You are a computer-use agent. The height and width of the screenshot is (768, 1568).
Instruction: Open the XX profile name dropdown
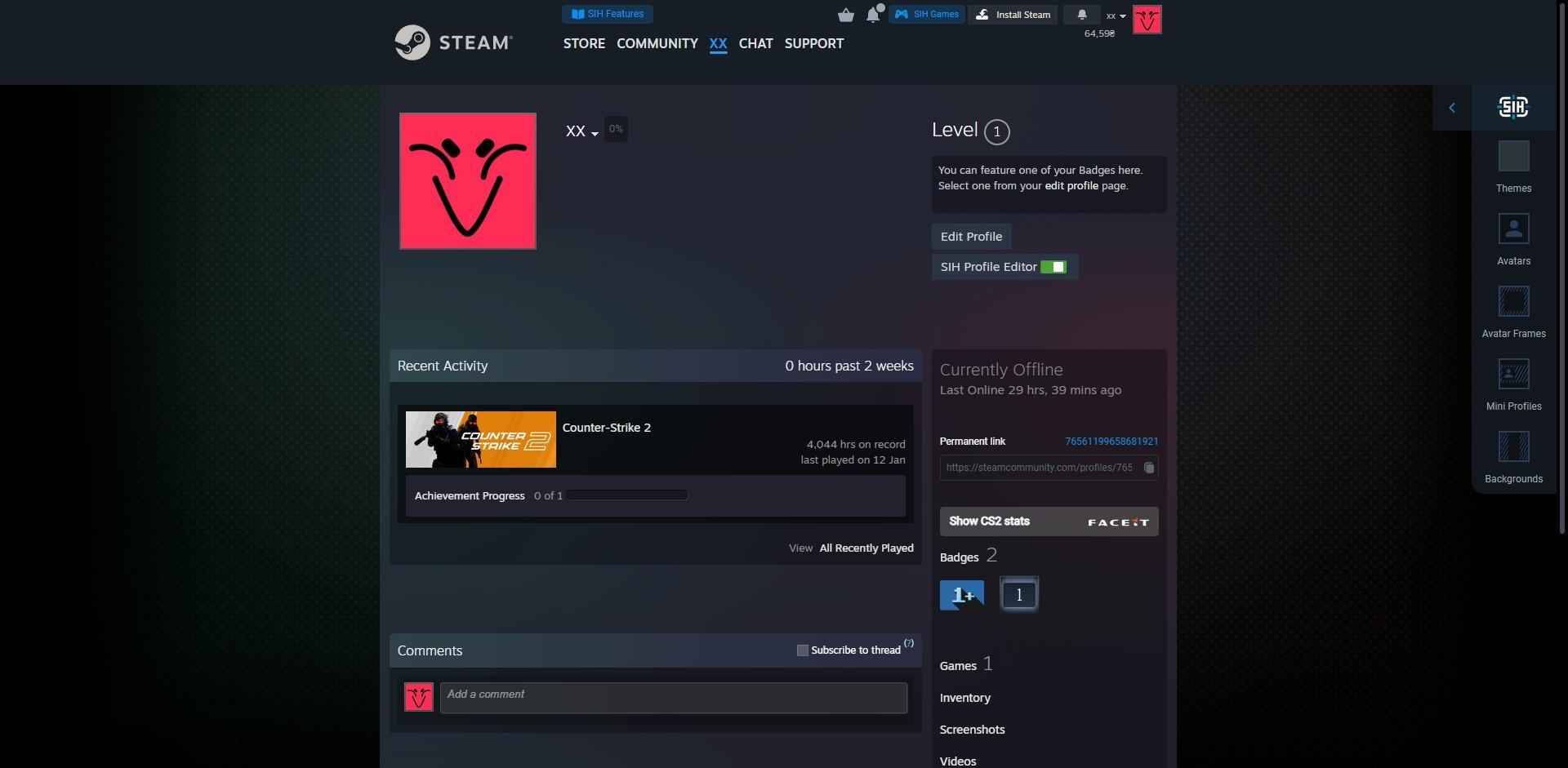tap(581, 131)
